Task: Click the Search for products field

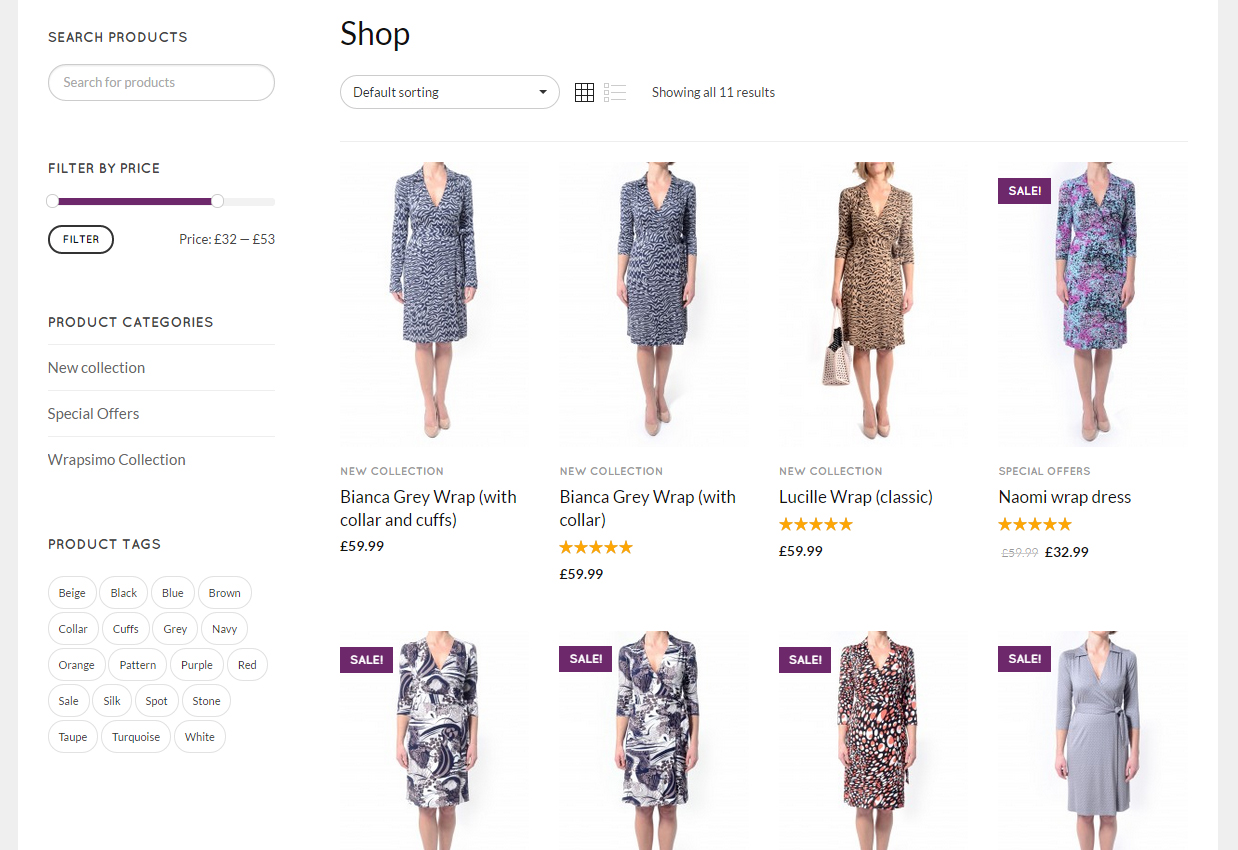Action: coord(161,83)
